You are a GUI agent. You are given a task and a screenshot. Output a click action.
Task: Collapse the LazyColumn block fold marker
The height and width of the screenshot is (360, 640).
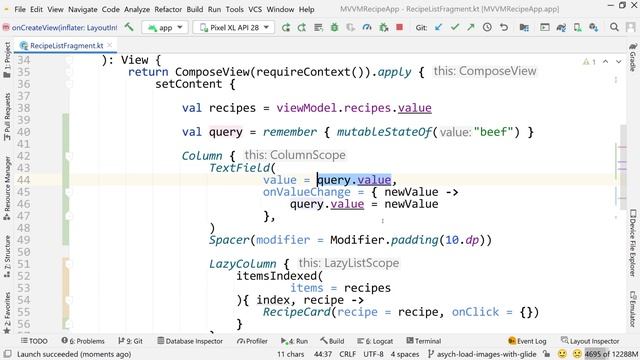point(69,264)
